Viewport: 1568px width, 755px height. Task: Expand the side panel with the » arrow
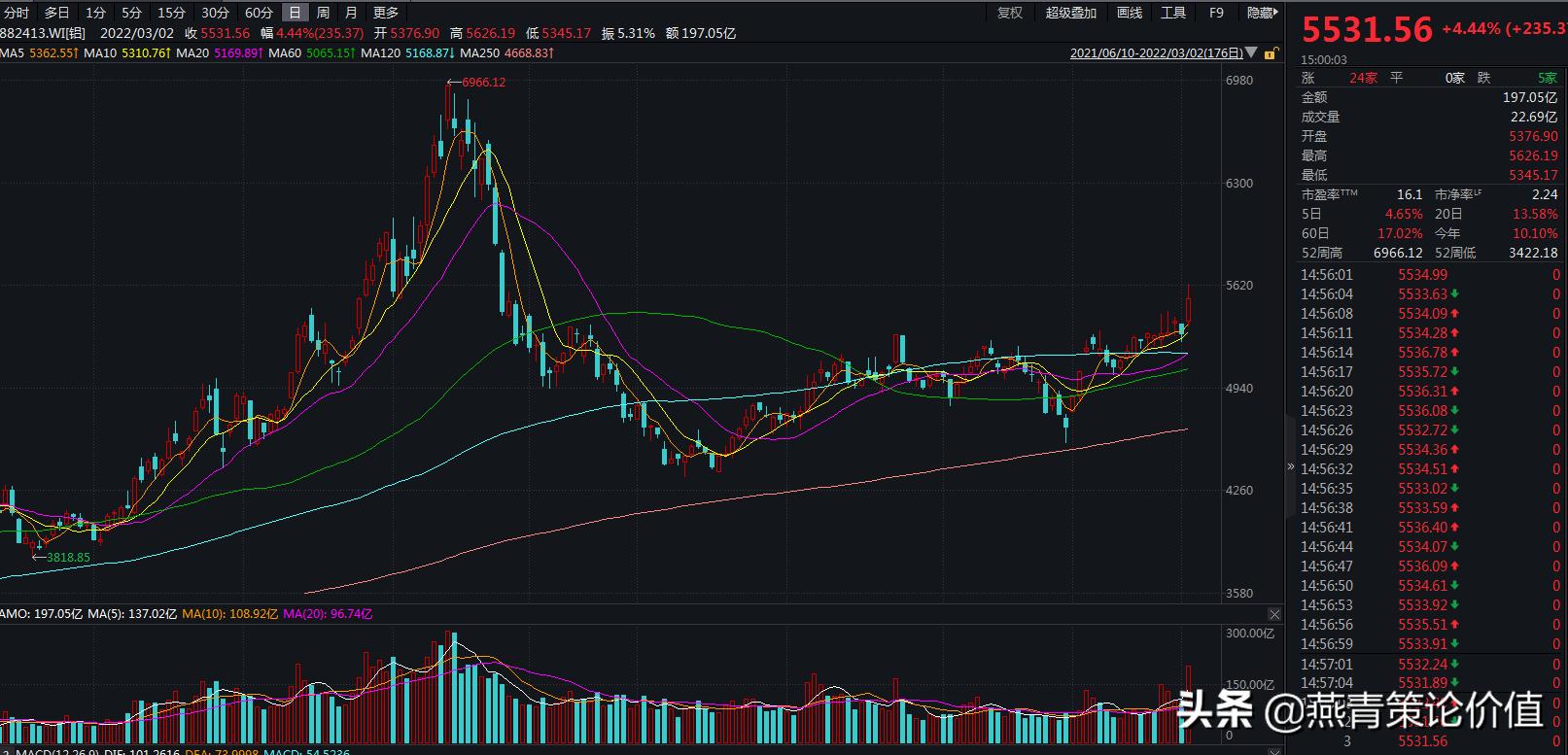(1291, 466)
